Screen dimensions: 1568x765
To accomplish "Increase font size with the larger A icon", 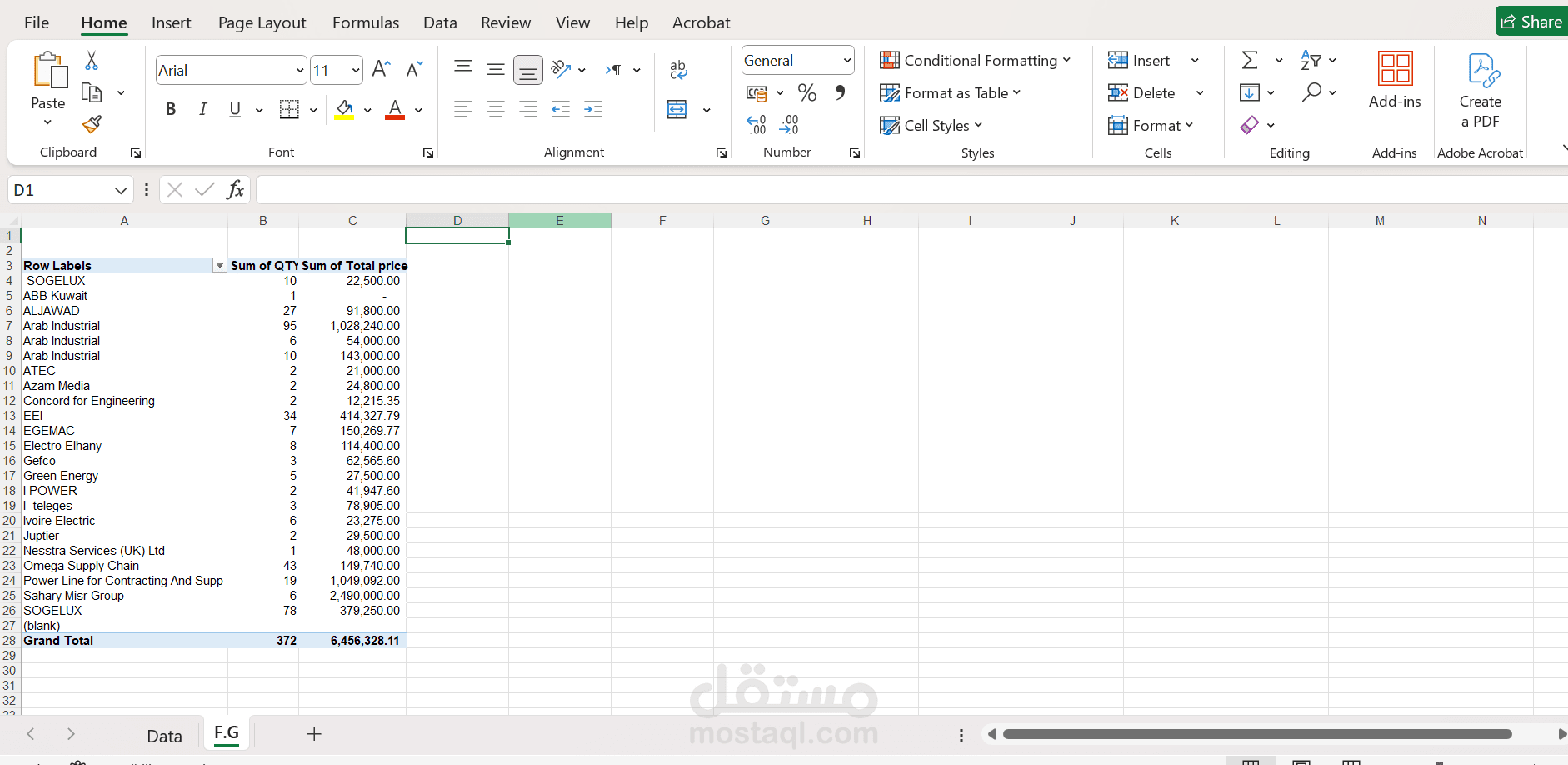I will 382,69.
